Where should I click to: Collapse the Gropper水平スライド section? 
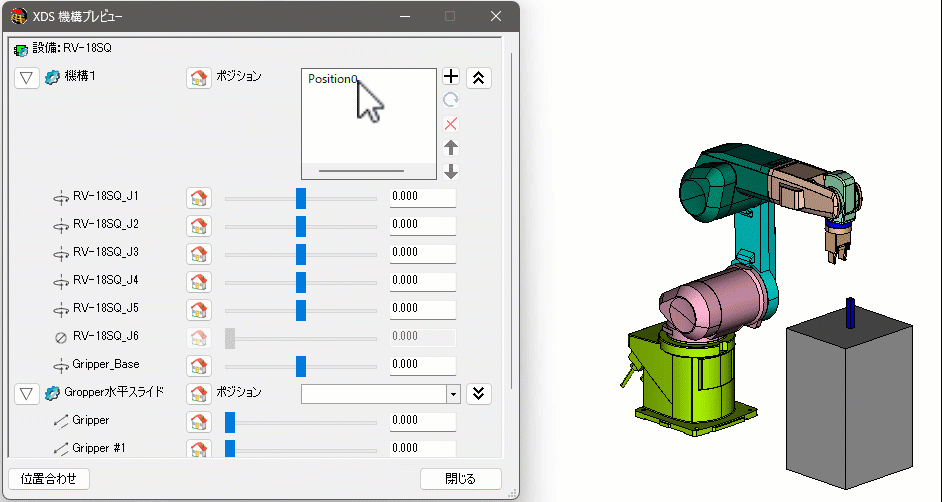click(x=27, y=393)
